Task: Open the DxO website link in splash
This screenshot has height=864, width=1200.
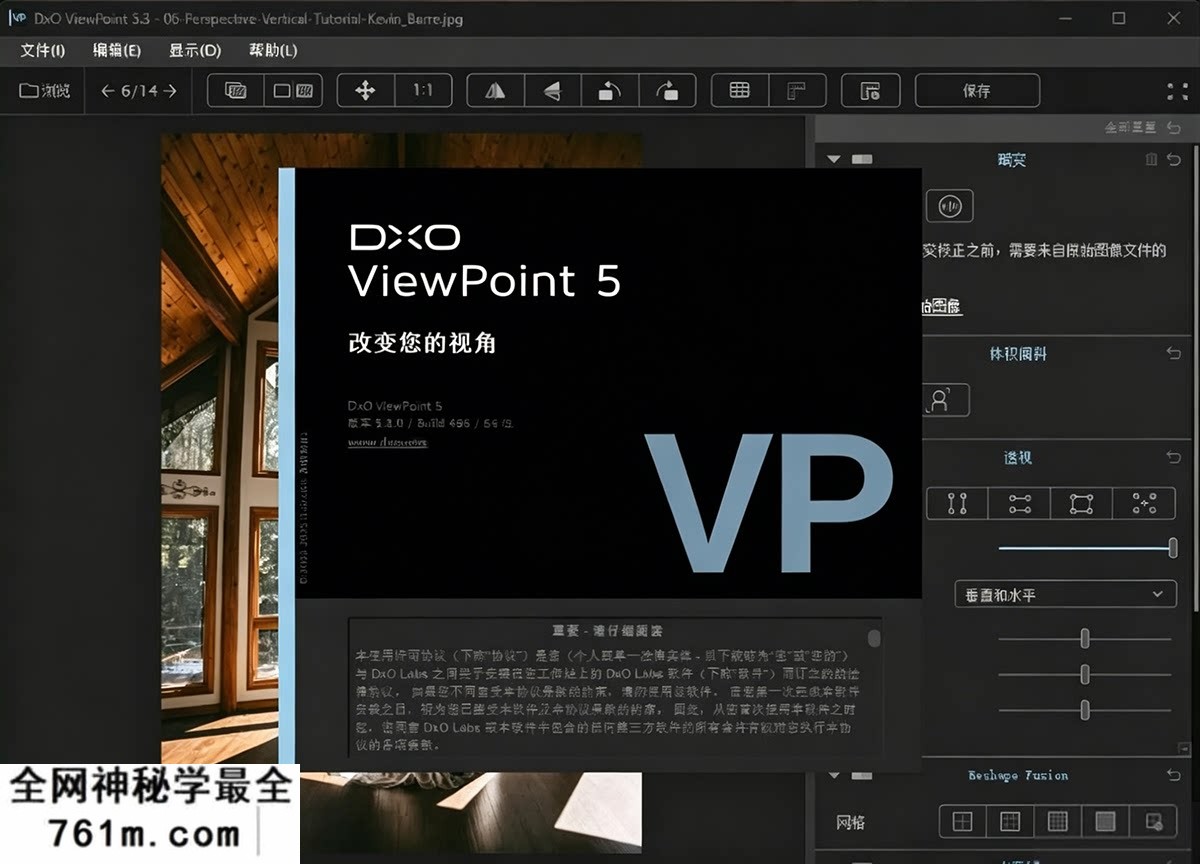Action: tap(388, 441)
